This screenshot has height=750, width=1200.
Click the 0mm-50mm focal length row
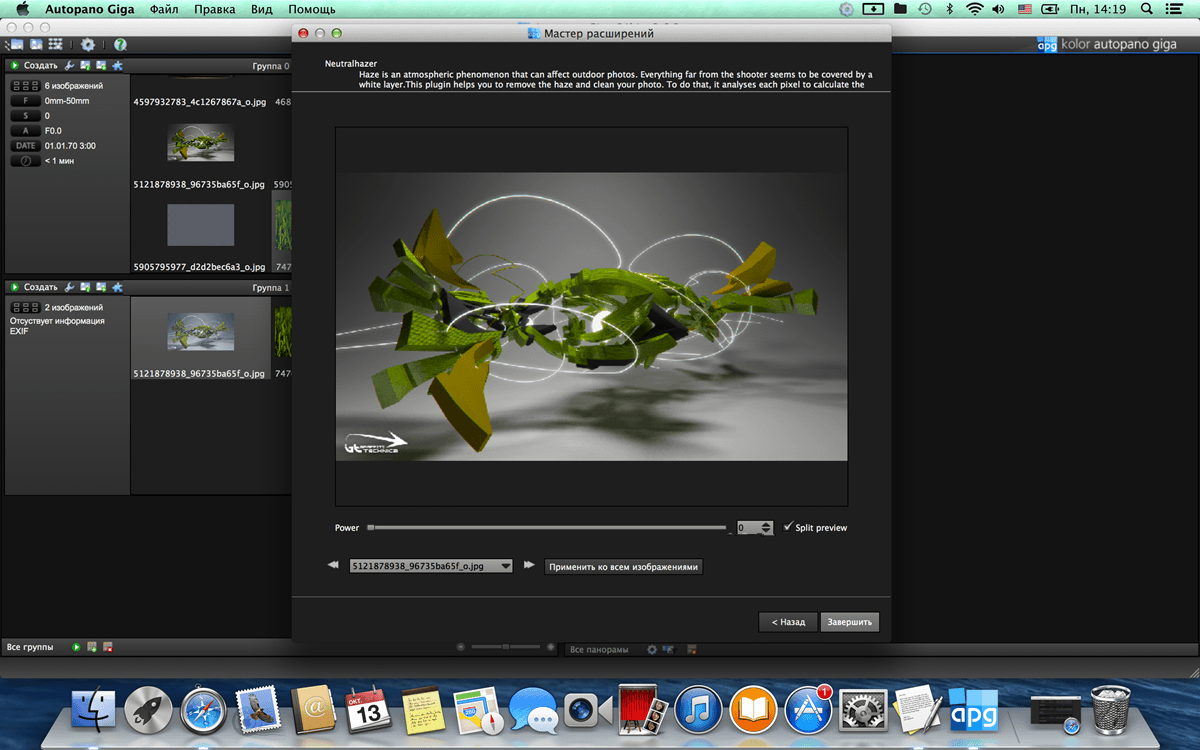click(x=49, y=101)
